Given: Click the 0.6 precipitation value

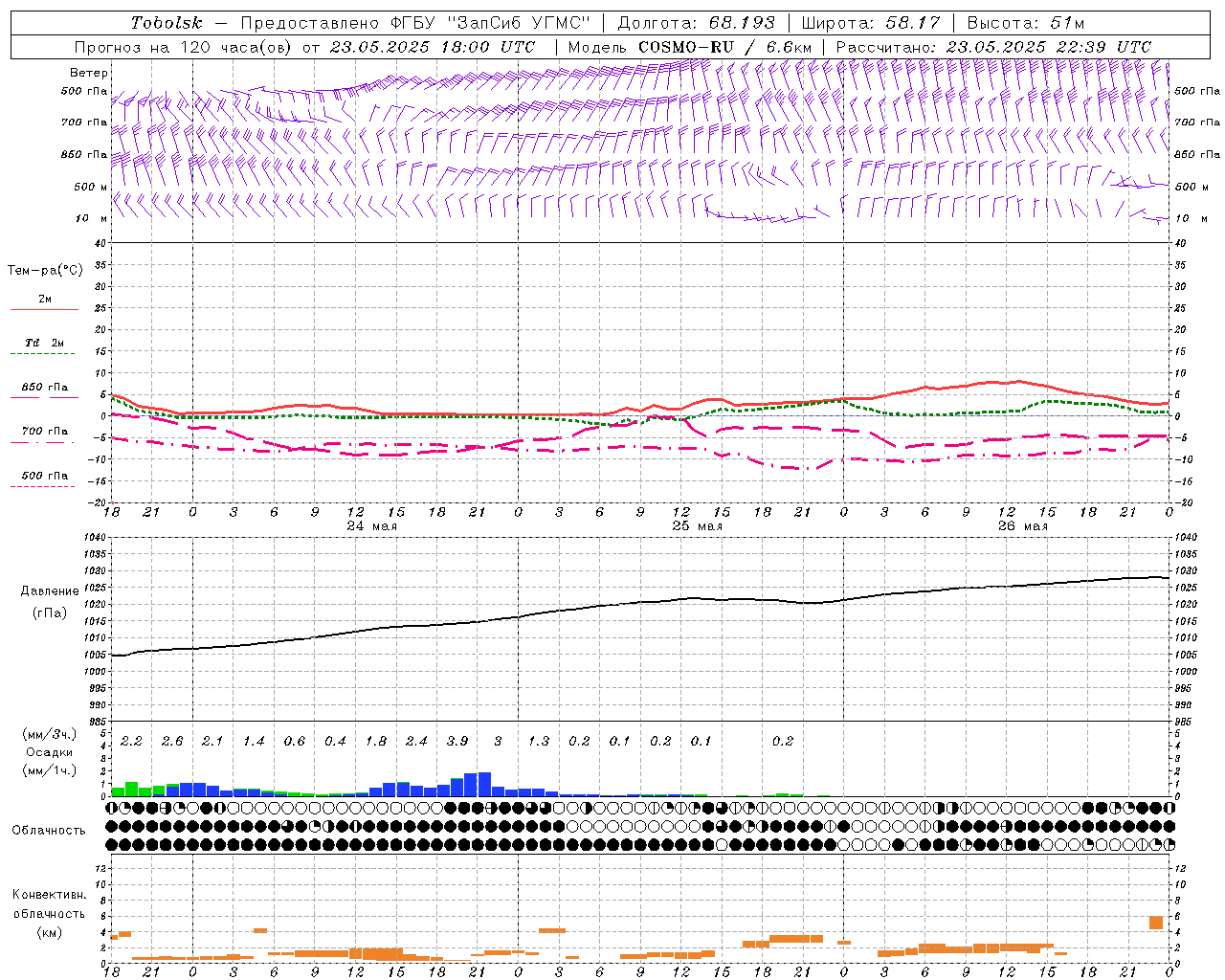Looking at the screenshot, I should 295,742.
